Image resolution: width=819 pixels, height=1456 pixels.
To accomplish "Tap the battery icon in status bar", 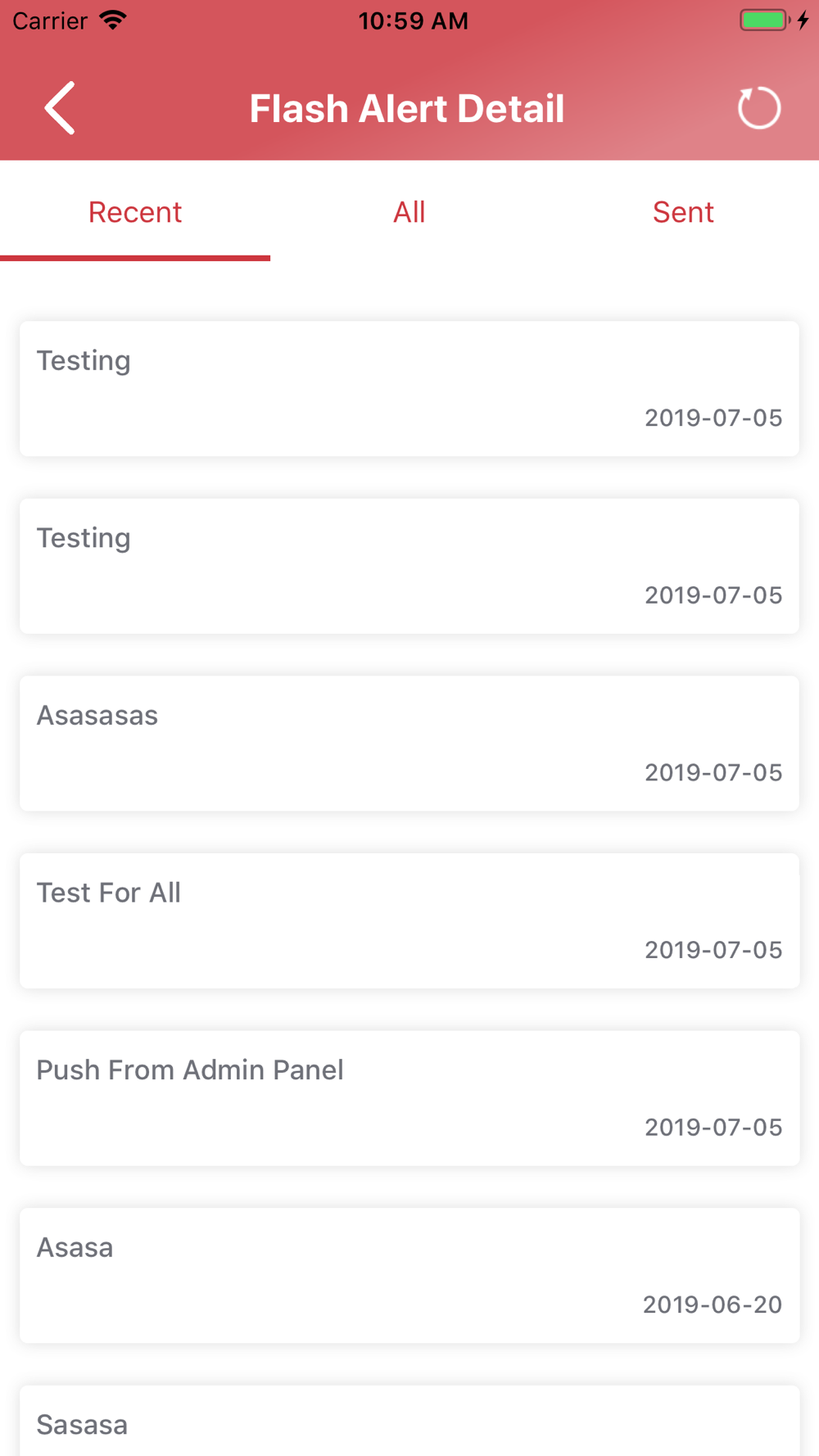I will [765, 20].
